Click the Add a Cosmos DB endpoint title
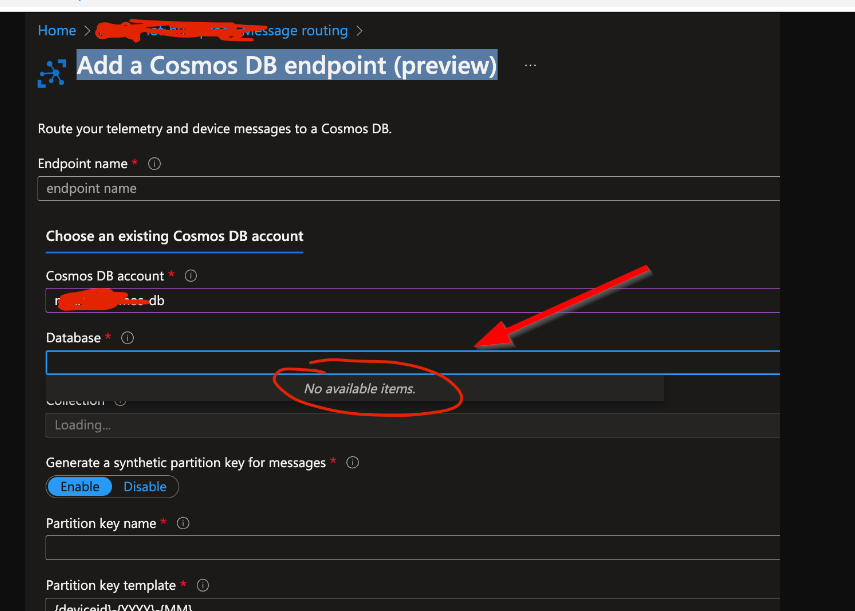The width and height of the screenshot is (855, 611). pos(287,65)
